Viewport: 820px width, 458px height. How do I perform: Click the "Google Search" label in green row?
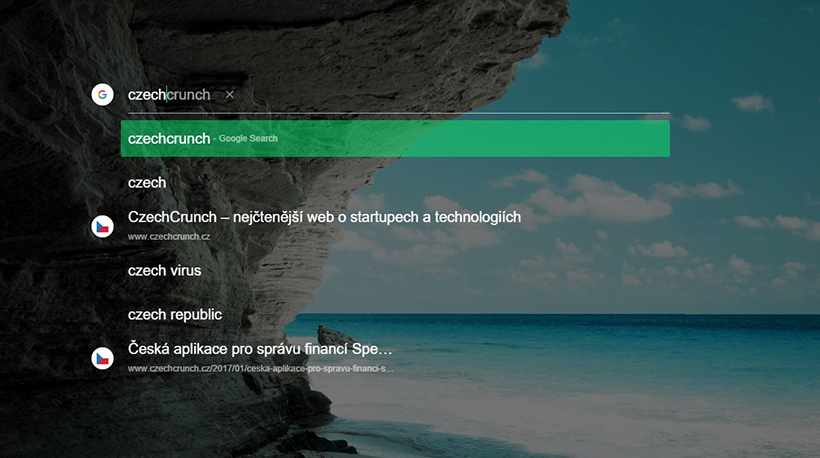(248, 139)
